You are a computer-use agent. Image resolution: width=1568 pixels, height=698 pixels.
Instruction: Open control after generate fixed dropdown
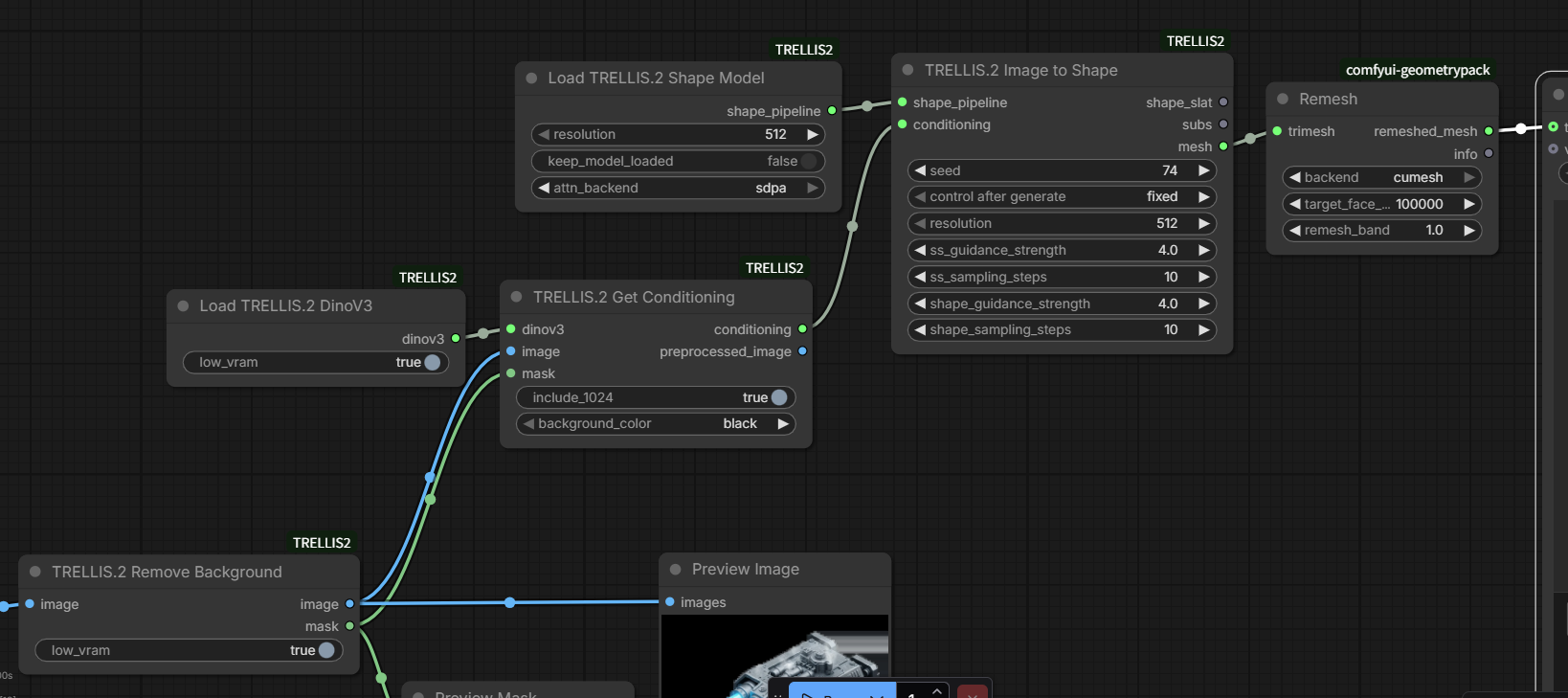(x=1061, y=196)
